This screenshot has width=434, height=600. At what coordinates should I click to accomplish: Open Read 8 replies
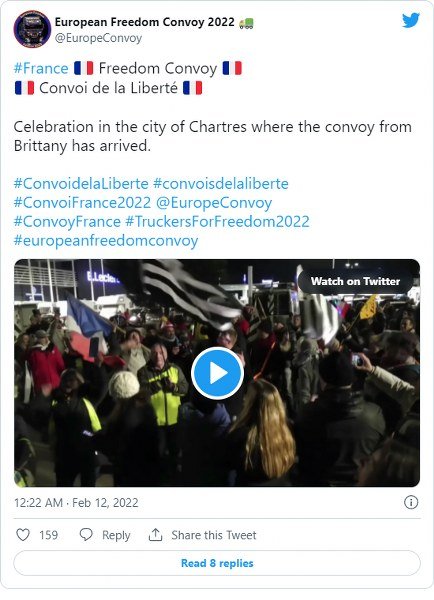click(217, 563)
